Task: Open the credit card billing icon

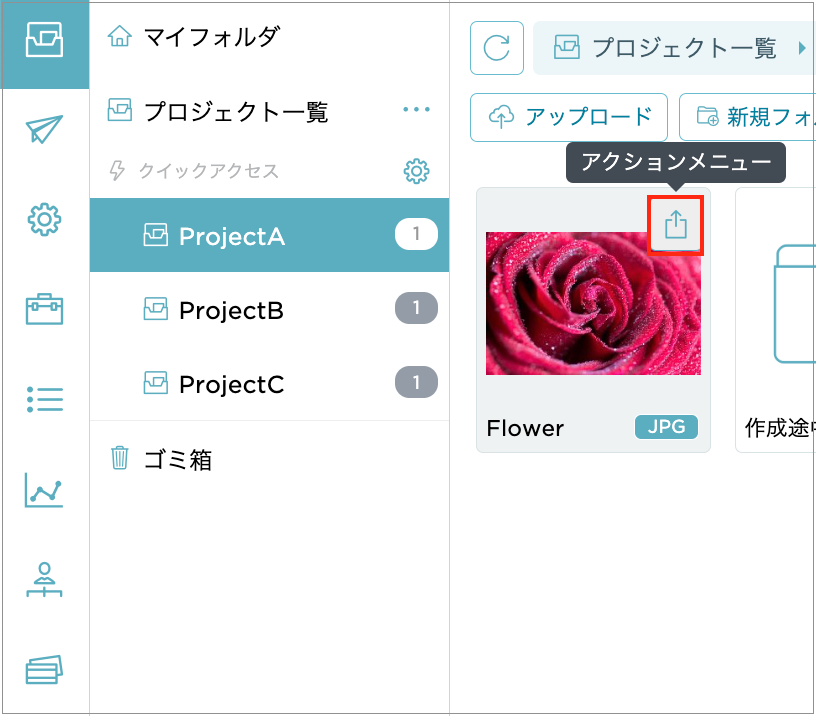Action: click(x=44, y=669)
